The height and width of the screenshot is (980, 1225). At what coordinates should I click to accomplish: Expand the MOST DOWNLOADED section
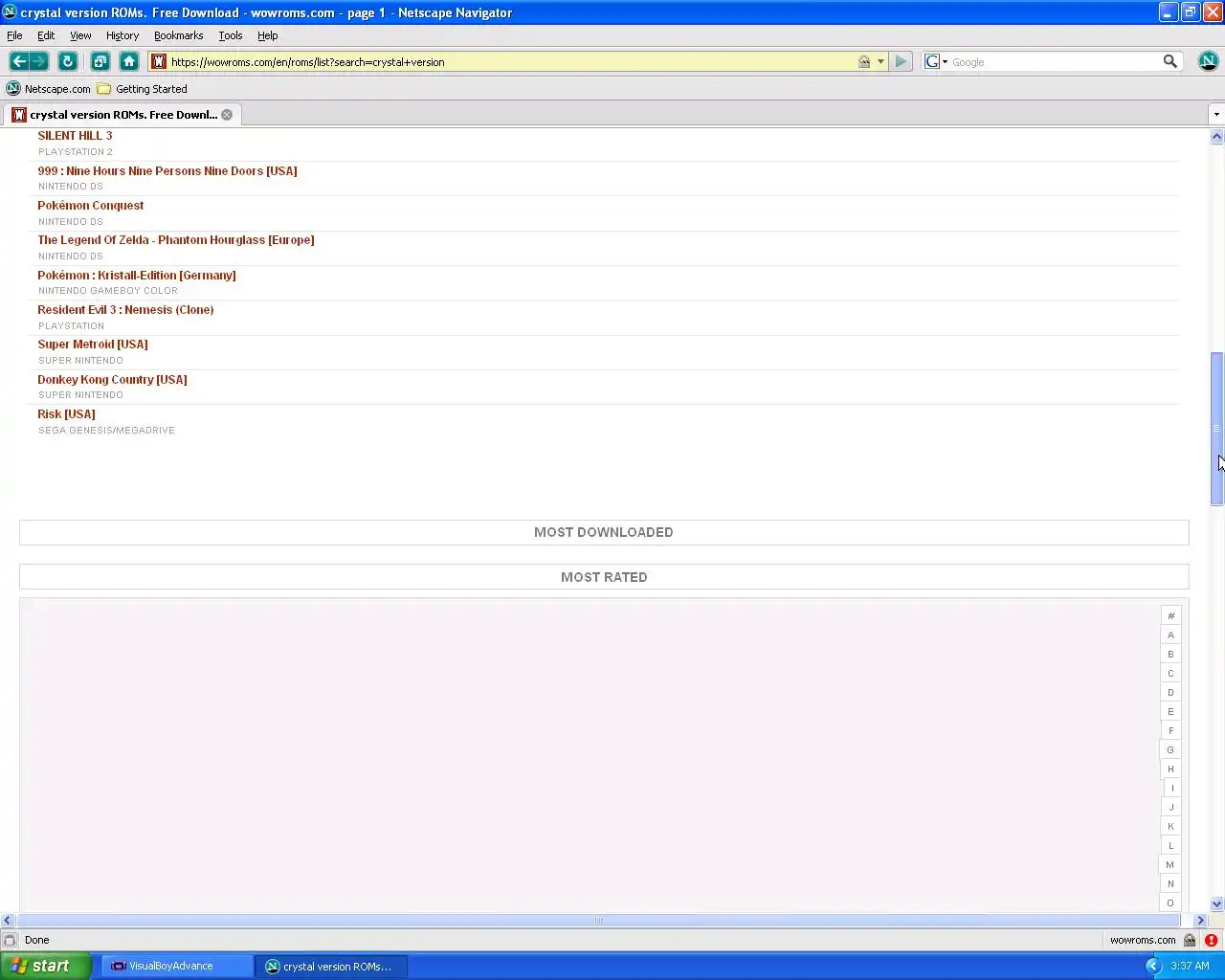pos(604,532)
